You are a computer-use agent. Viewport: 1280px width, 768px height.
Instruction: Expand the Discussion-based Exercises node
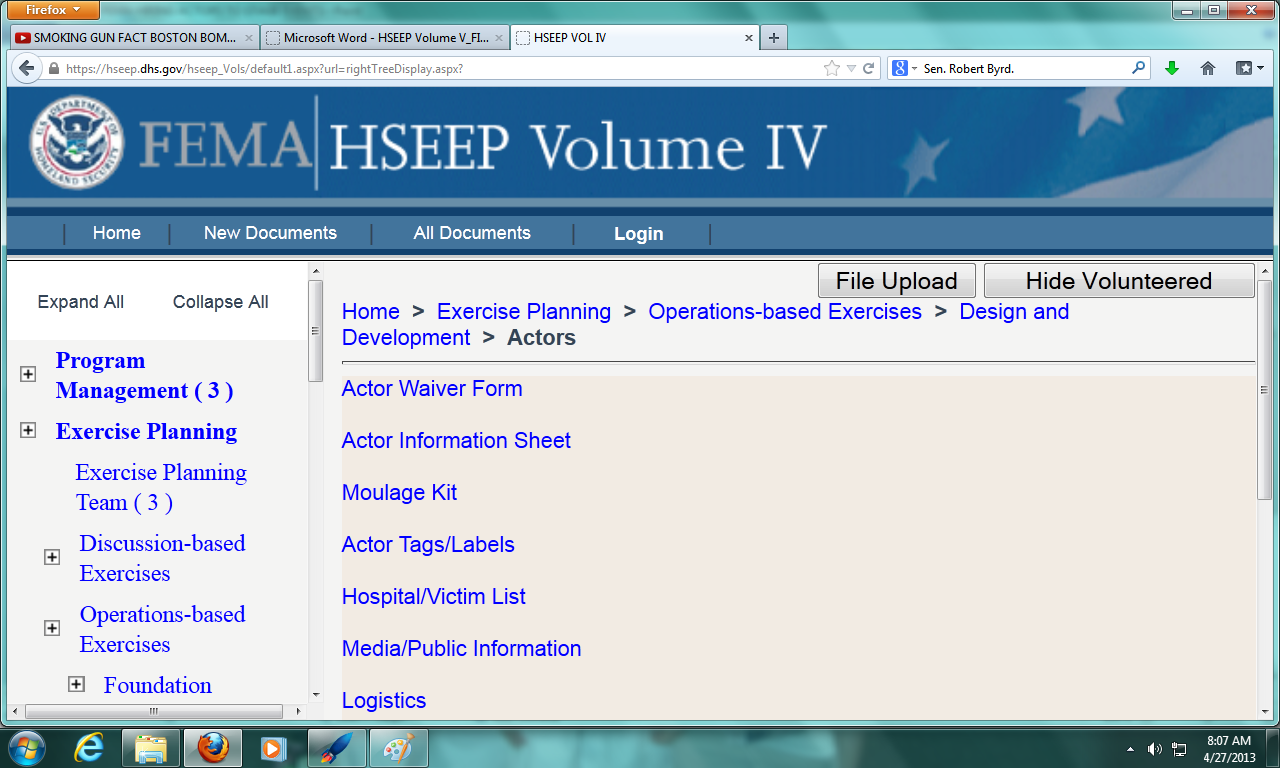coord(52,557)
